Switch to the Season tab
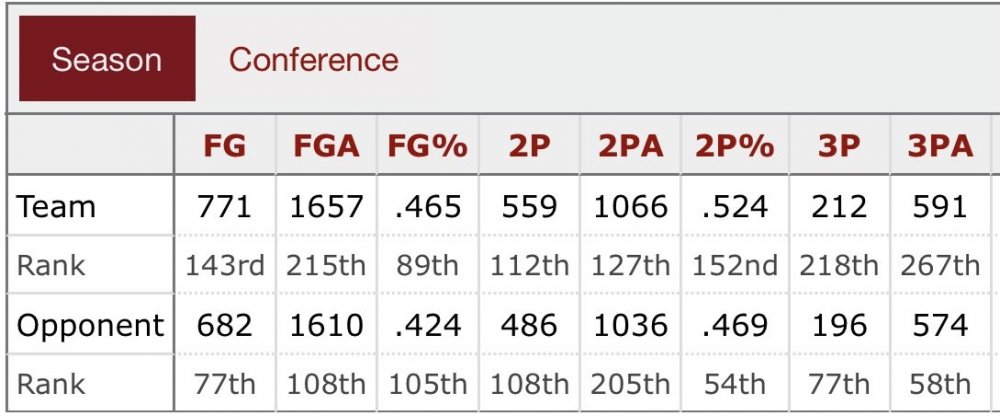1000x416 pixels. click(107, 59)
